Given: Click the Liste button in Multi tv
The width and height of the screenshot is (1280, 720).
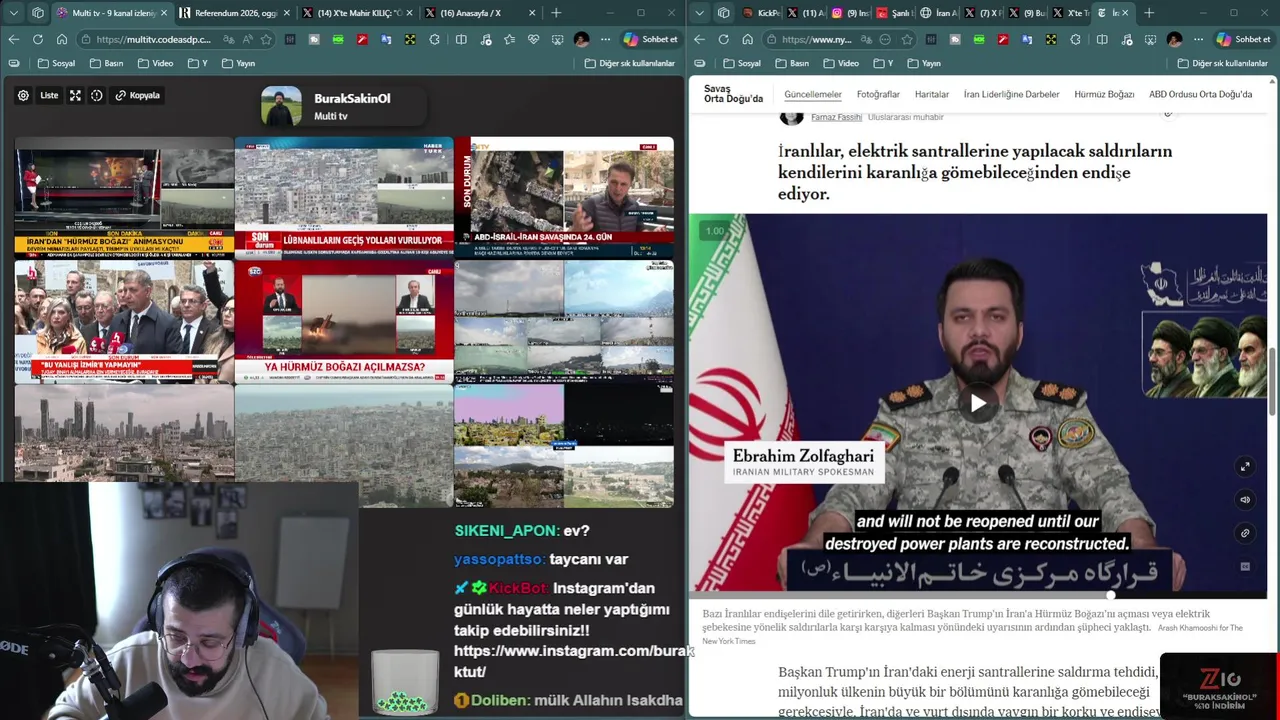Looking at the screenshot, I should 49,95.
